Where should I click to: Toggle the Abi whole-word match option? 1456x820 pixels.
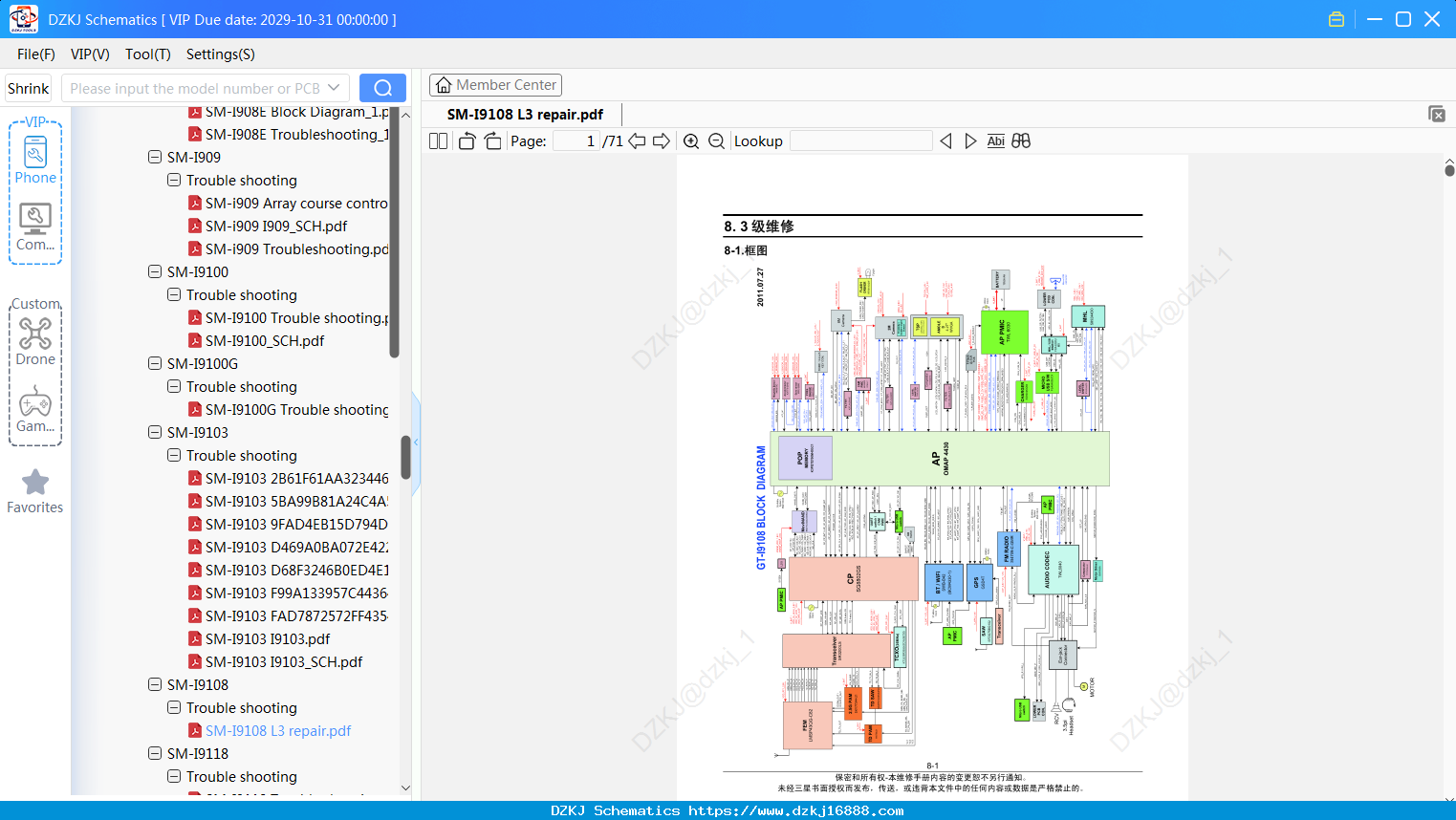995,141
